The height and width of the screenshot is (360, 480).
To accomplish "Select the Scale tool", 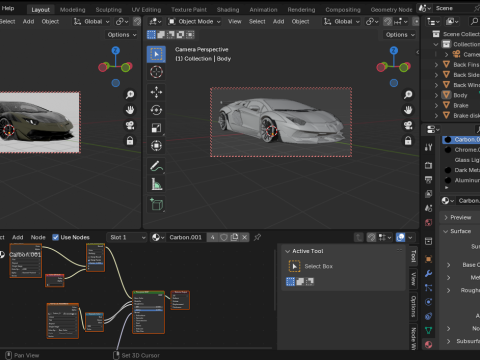I will coord(156,128).
